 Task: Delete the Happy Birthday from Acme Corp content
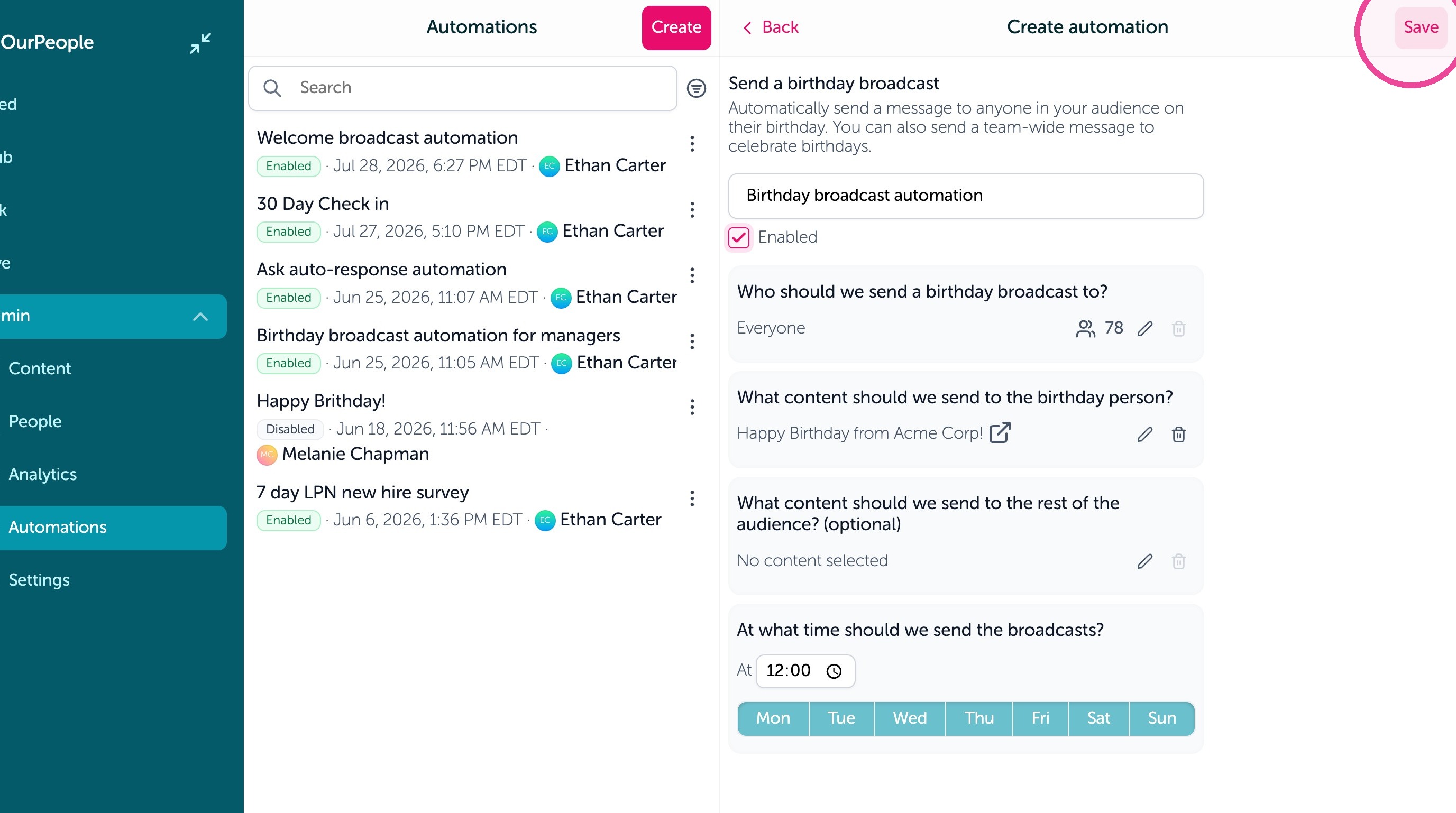click(x=1178, y=434)
